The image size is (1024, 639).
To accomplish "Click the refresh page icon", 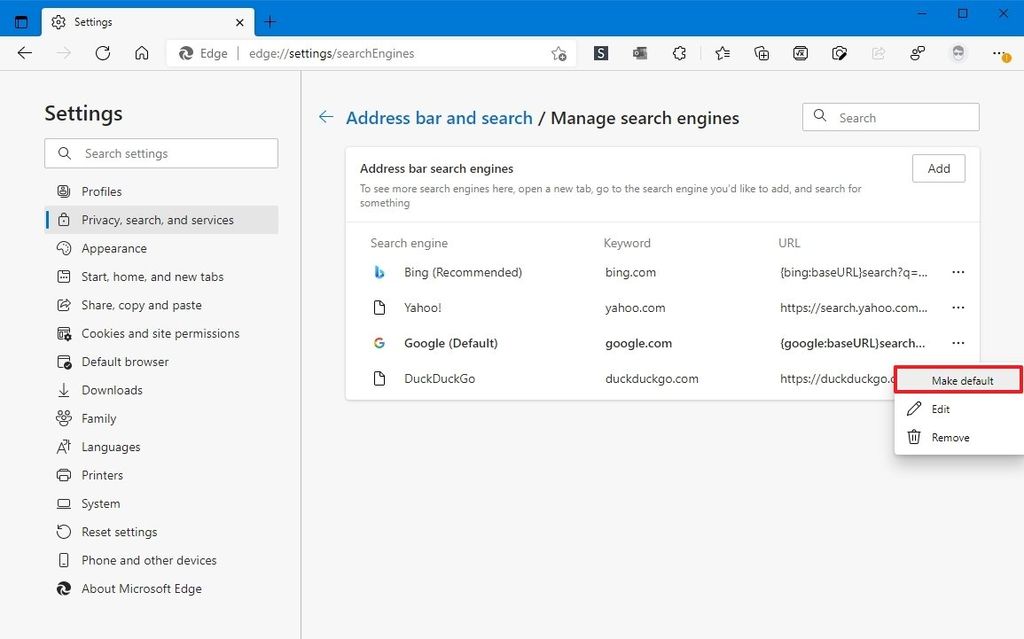I will 103,53.
